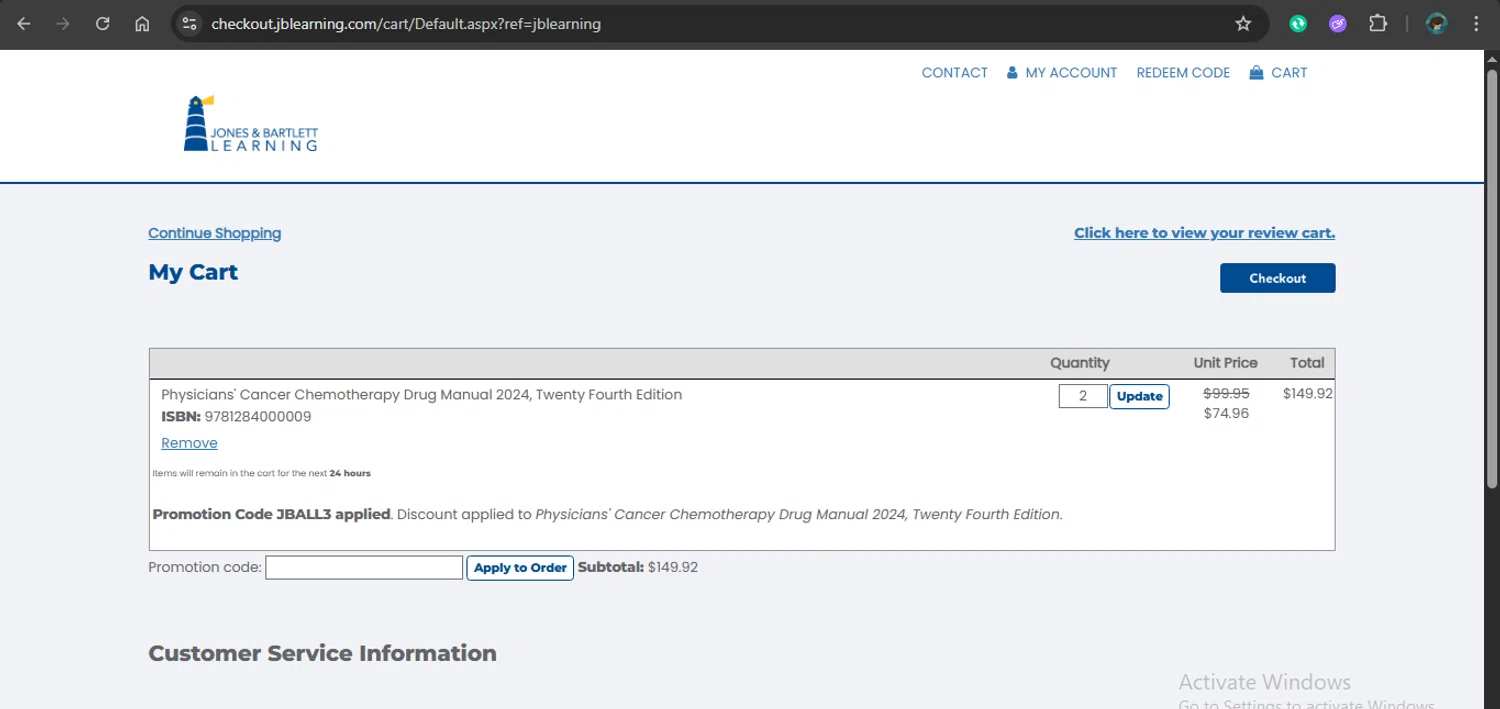Click the Update quantity button
The width and height of the screenshot is (1500, 709).
click(x=1139, y=396)
